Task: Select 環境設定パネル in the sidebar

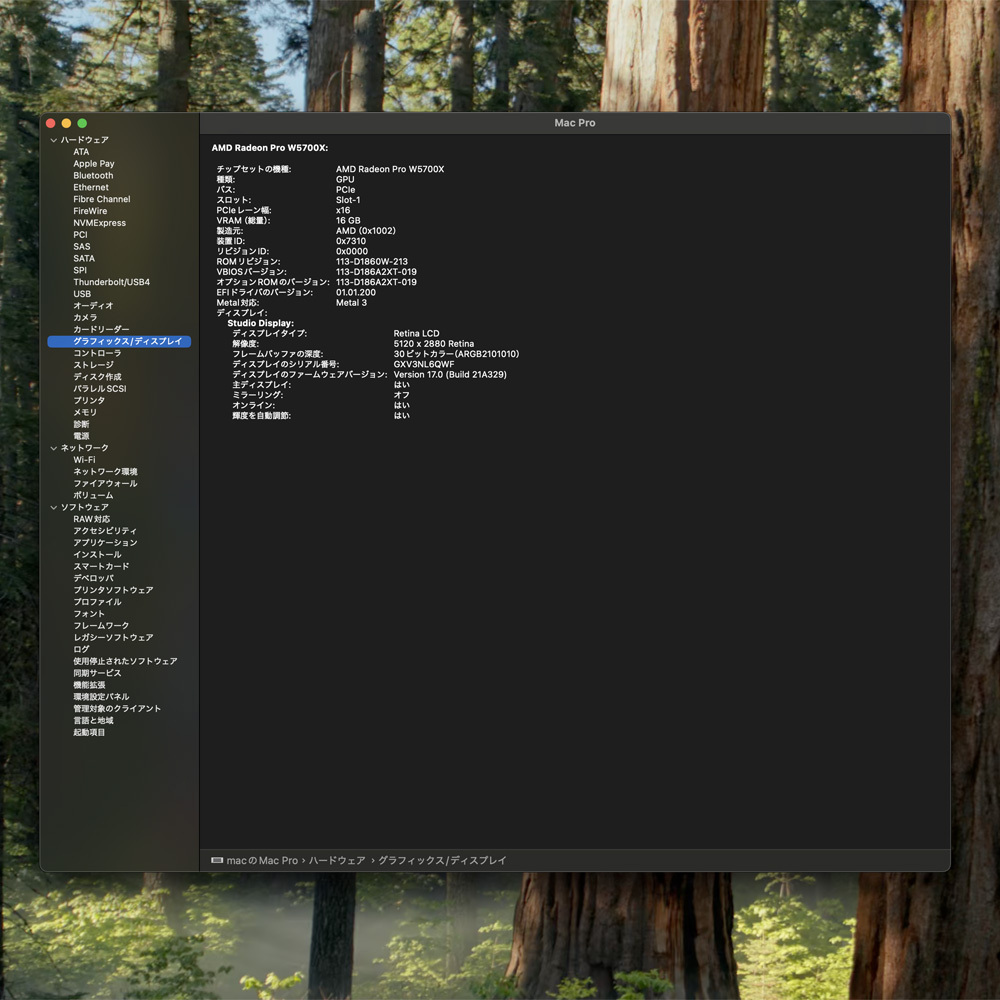Action: [x=101, y=697]
